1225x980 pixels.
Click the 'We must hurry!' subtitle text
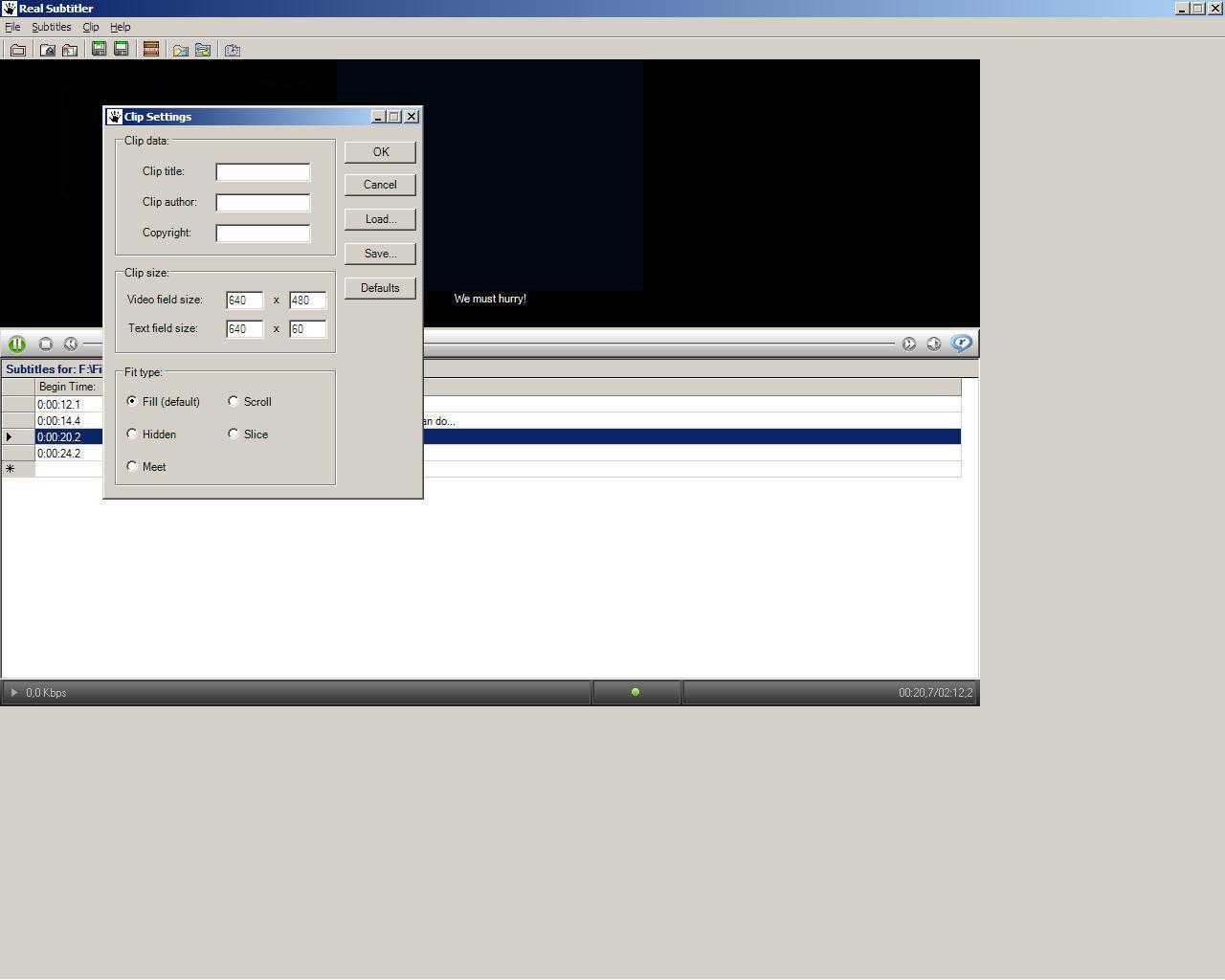(490, 299)
